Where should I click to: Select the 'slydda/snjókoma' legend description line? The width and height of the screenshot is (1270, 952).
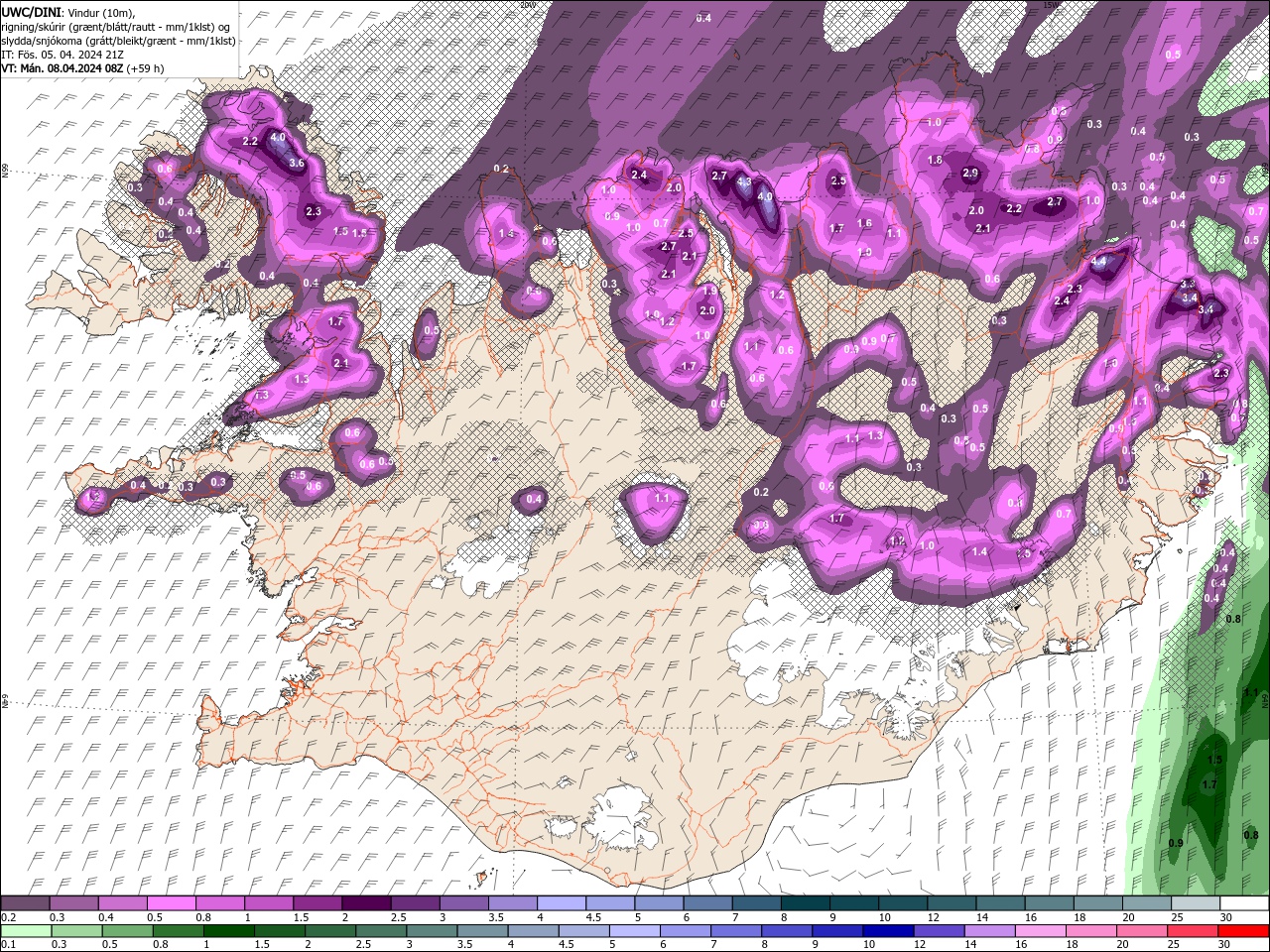pyautogui.click(x=118, y=41)
